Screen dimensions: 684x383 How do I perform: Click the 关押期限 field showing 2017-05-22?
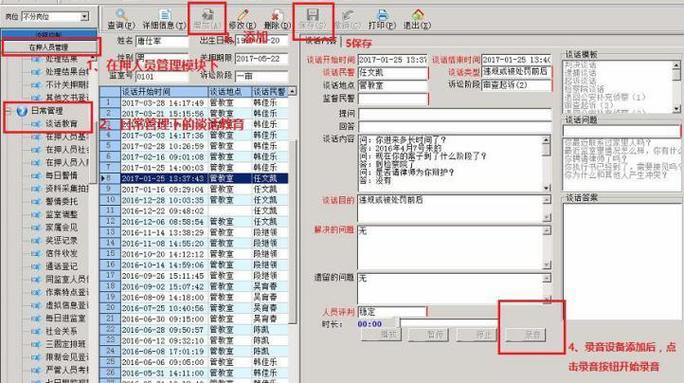[261, 58]
